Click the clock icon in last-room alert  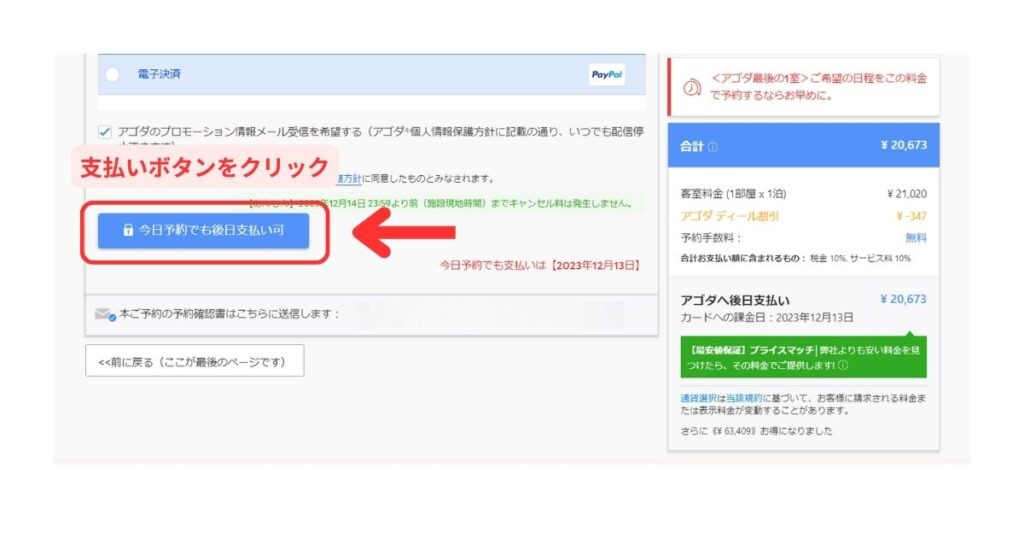point(692,87)
